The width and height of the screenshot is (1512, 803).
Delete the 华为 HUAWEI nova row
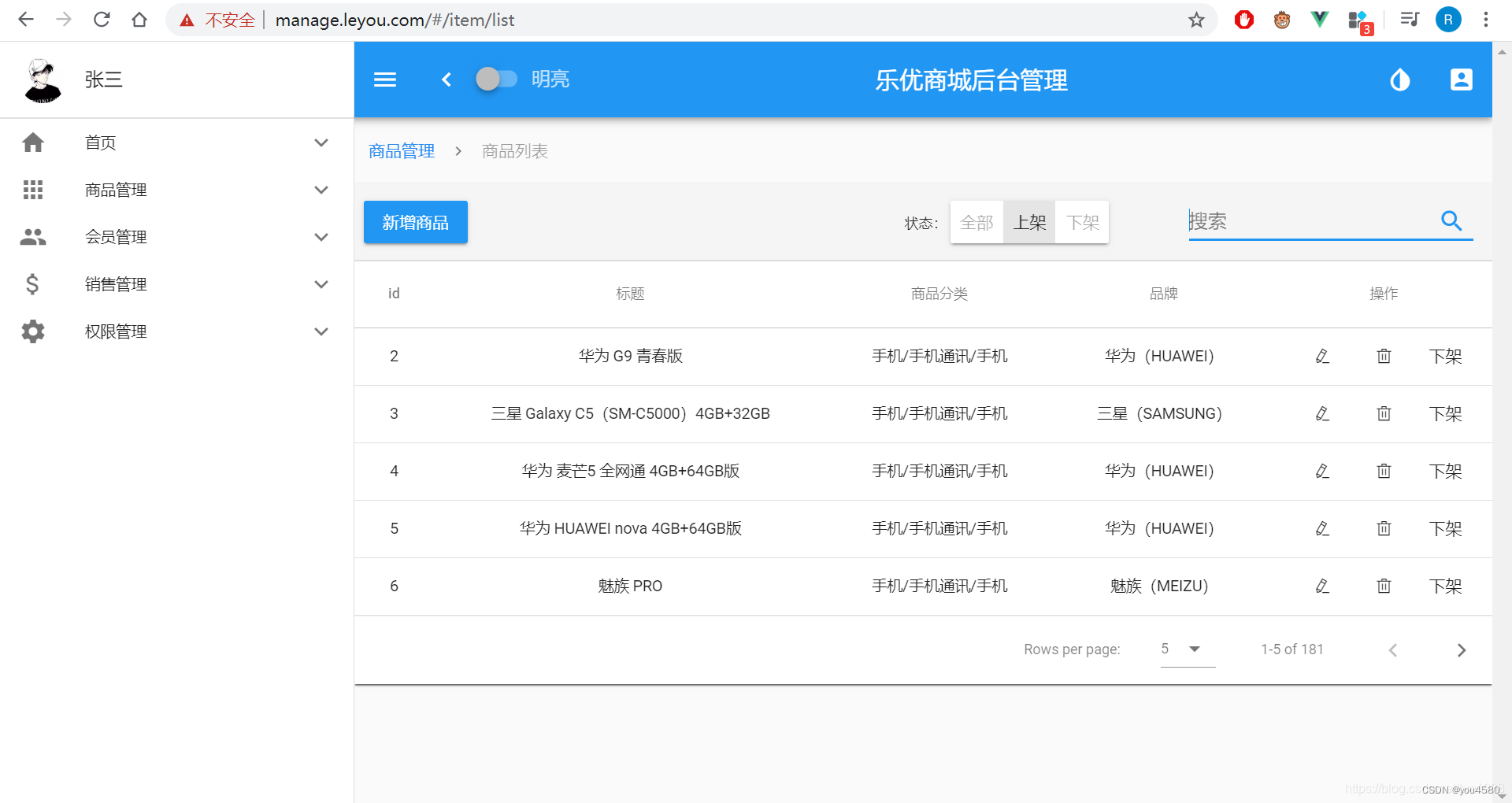(x=1384, y=529)
